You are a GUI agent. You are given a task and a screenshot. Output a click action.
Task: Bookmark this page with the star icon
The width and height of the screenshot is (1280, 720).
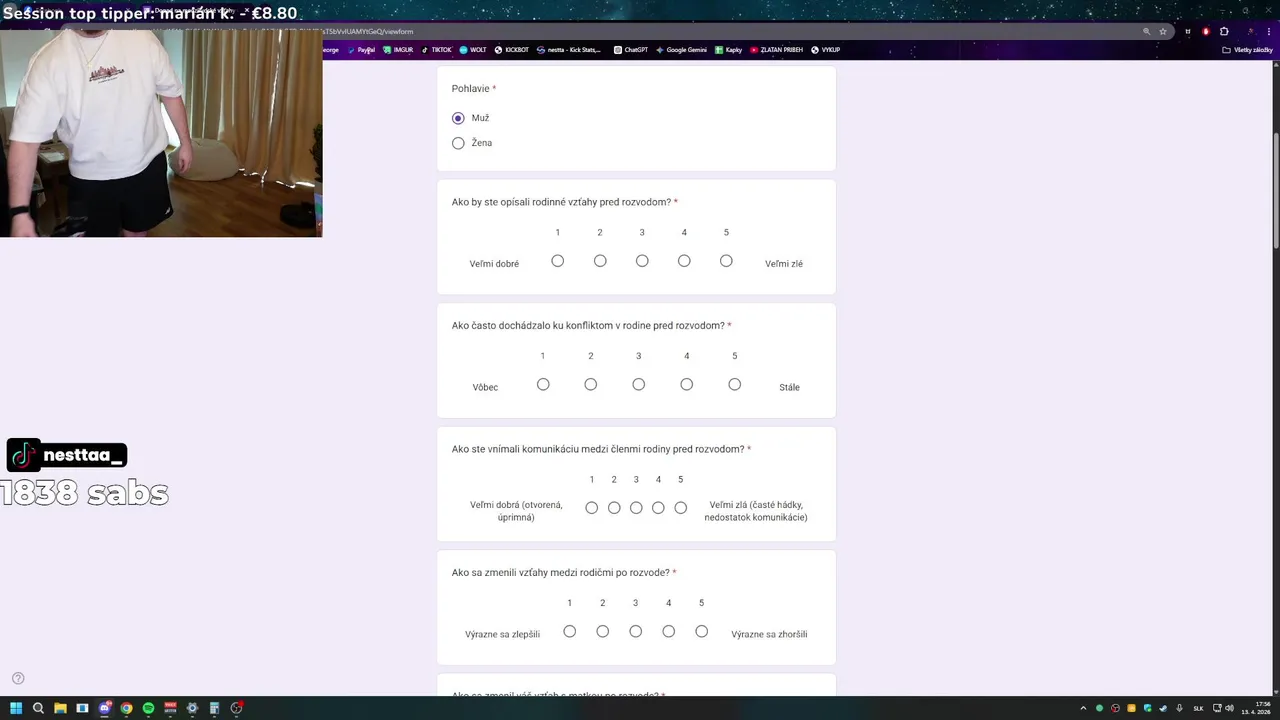pyautogui.click(x=1163, y=31)
